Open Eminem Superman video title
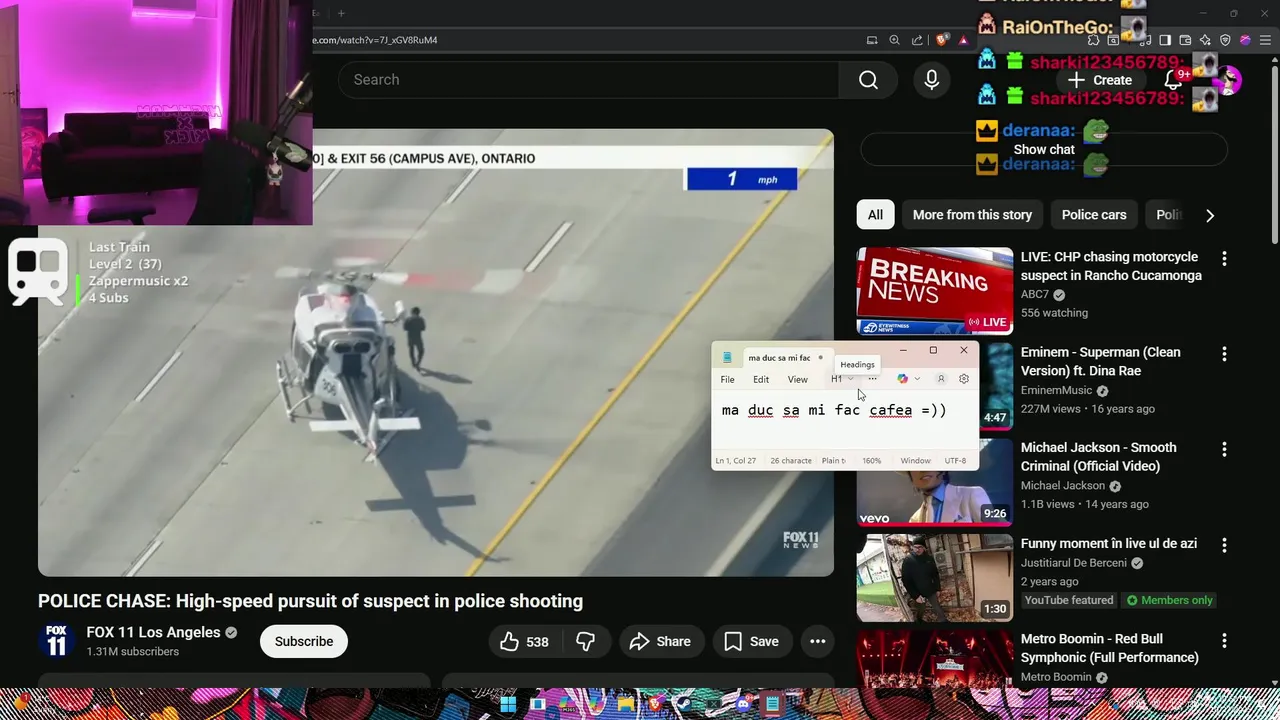This screenshot has height=720, width=1280. [1100, 361]
